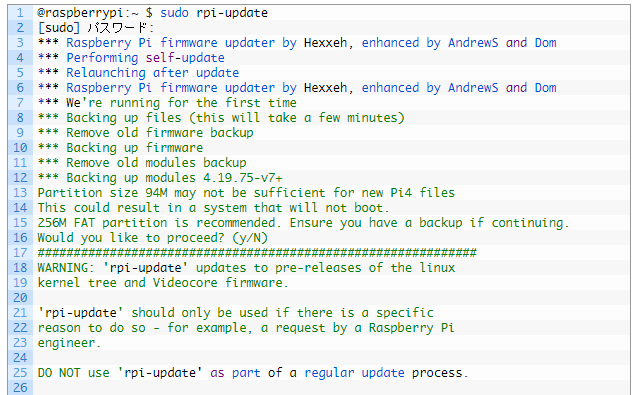Select 'Would you like to proceed? (y/N)' prompt
Viewport: 642px width, 395px height.
pyautogui.click(x=153, y=238)
